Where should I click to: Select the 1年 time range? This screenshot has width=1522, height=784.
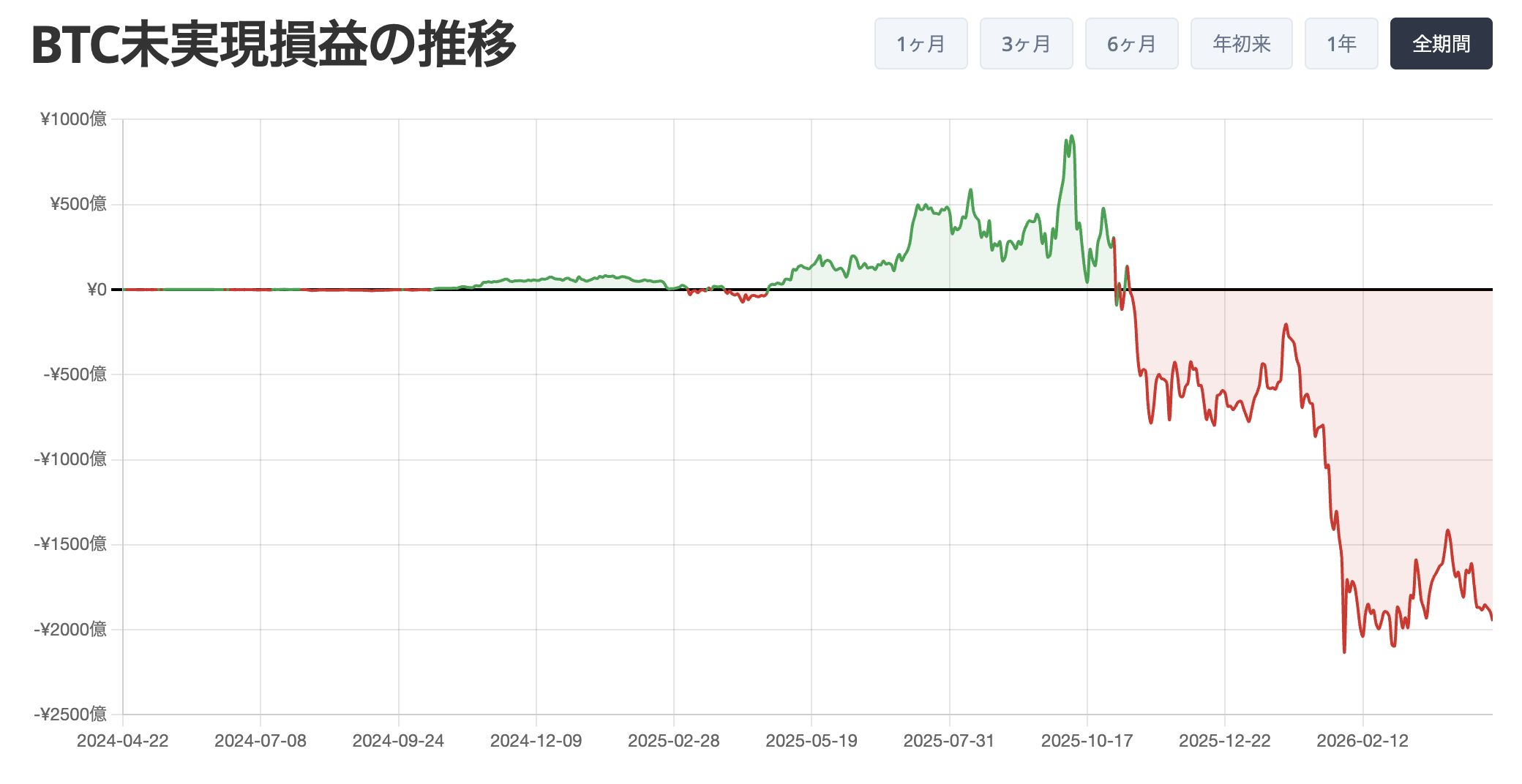point(1341,43)
